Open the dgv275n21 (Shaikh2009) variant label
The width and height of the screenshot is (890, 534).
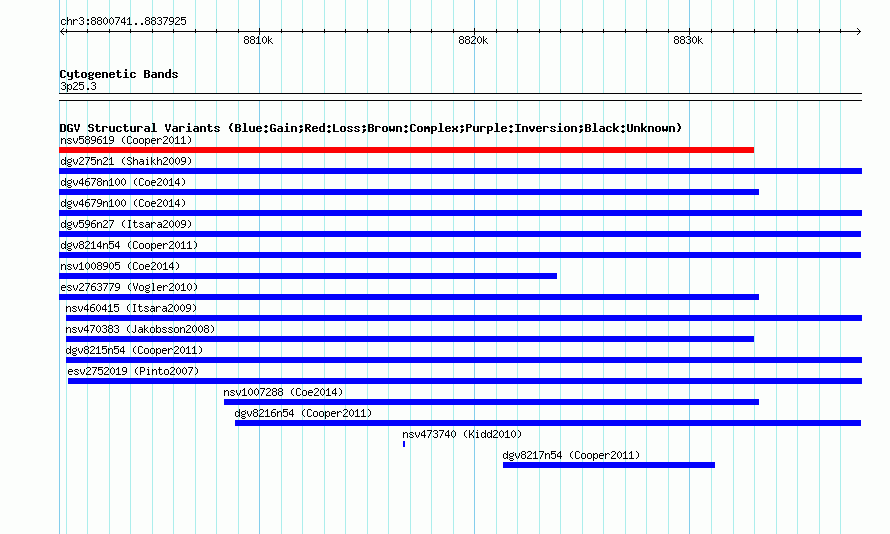point(126,161)
